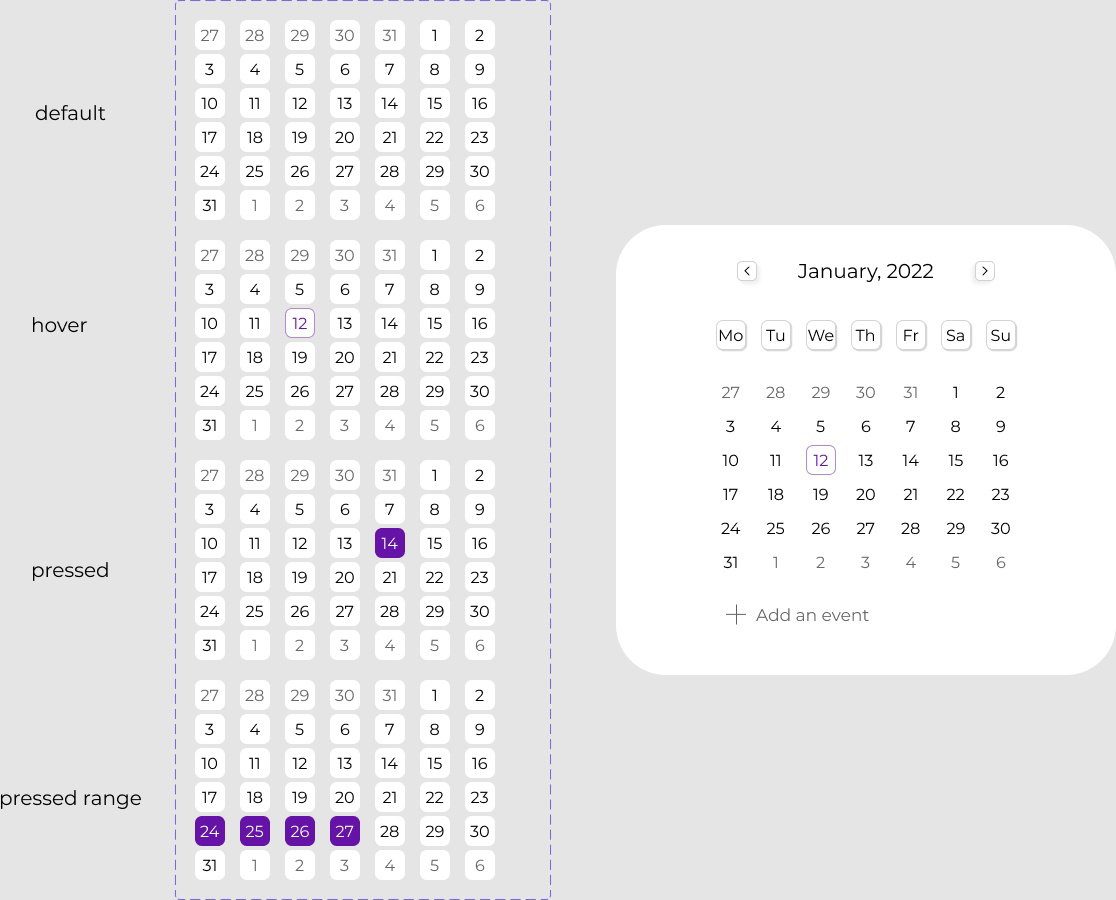1116x900 pixels.
Task: Toggle the purple-filled 27 in pressed range grid
Action: tap(345, 831)
